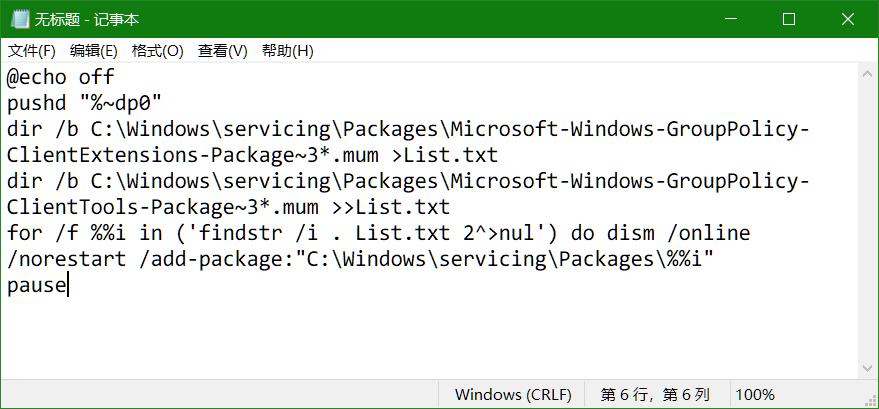The width and height of the screenshot is (879, 409).
Task: Open the 查看(V) menu
Action: tap(222, 51)
